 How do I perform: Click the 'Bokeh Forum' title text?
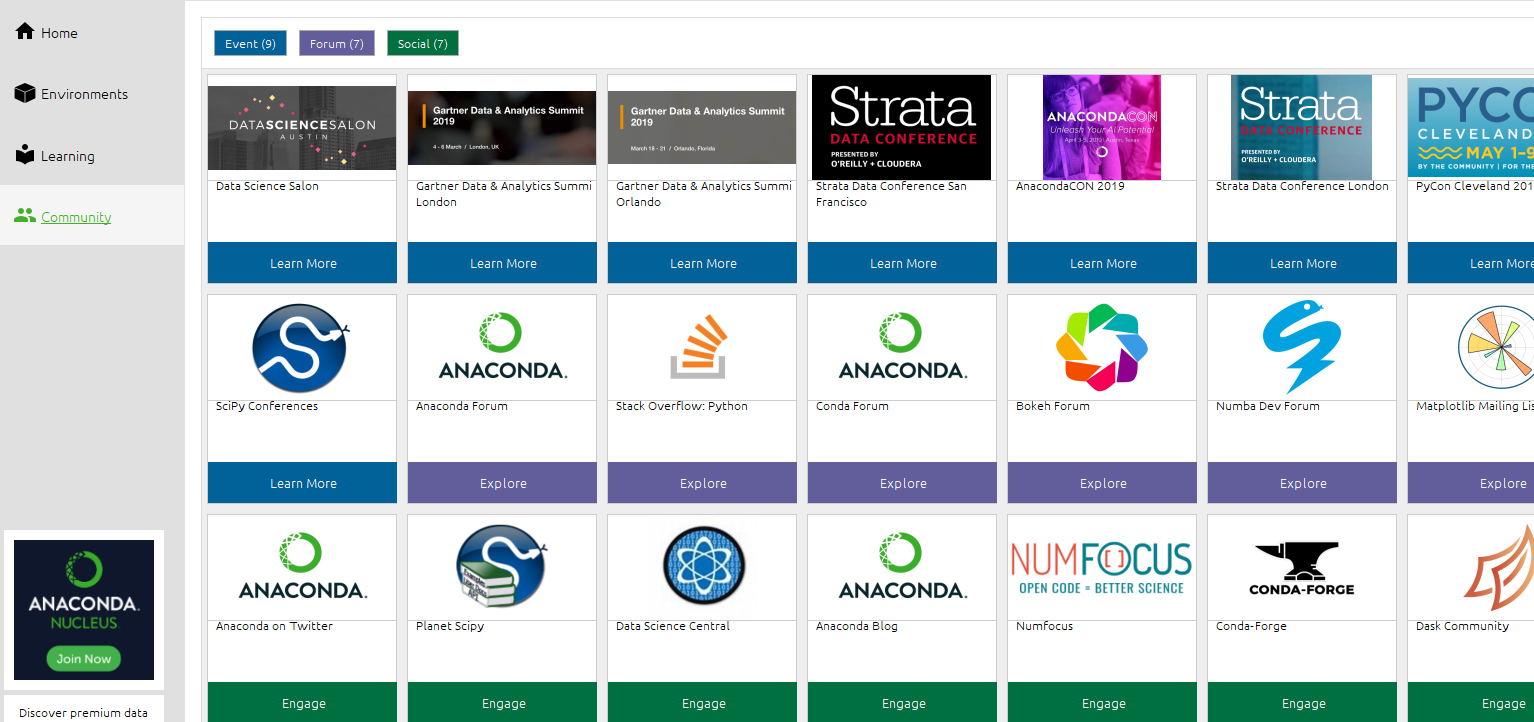1053,406
